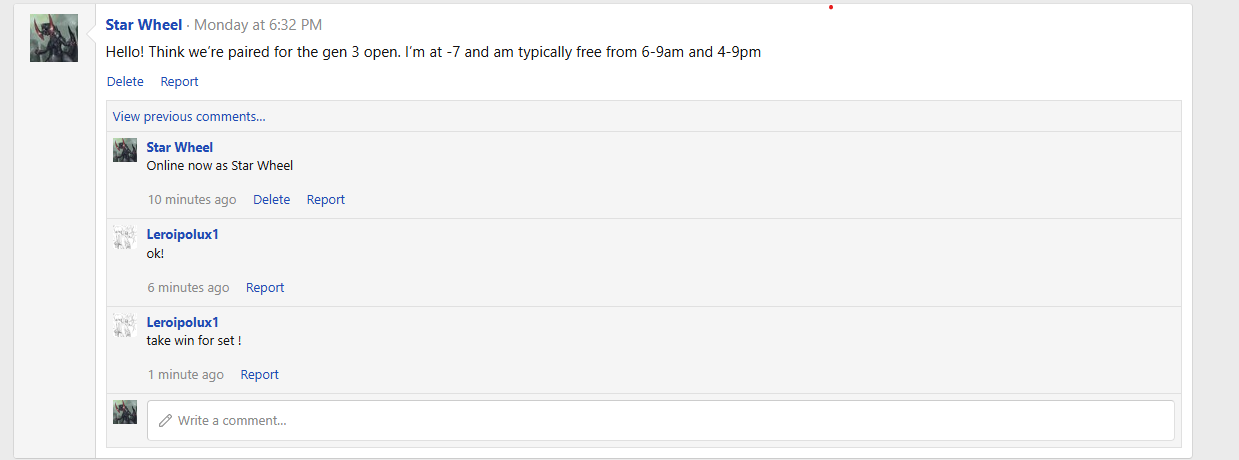Report the "ok!" comment
Image resolution: width=1239 pixels, height=460 pixels.
coord(265,288)
